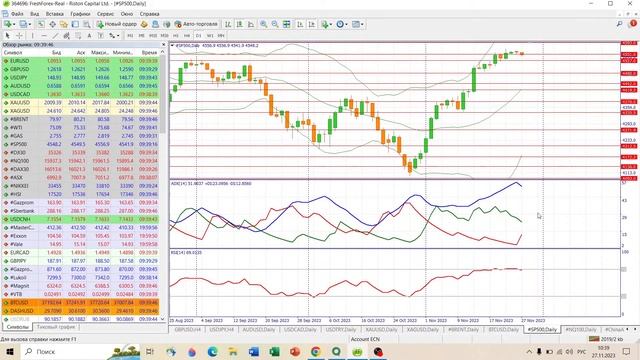Screen dimensions: 640x360
Task: Select the trendline drawing tool
Action: [56, 36]
